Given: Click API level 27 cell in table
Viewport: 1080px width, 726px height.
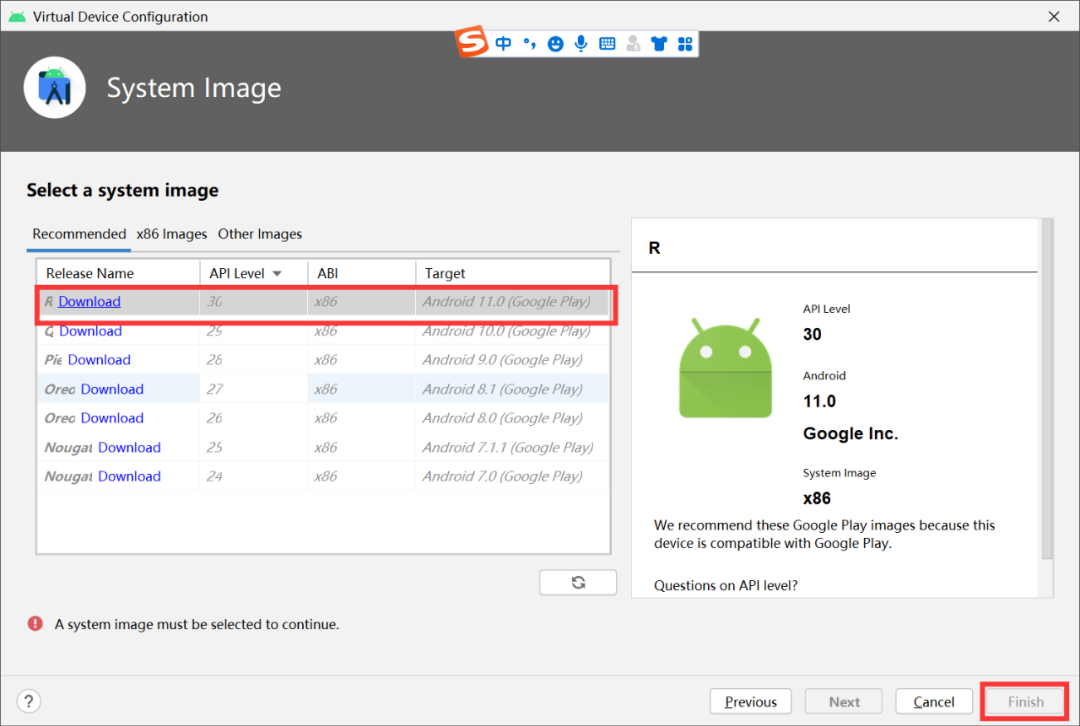Looking at the screenshot, I should (x=253, y=389).
